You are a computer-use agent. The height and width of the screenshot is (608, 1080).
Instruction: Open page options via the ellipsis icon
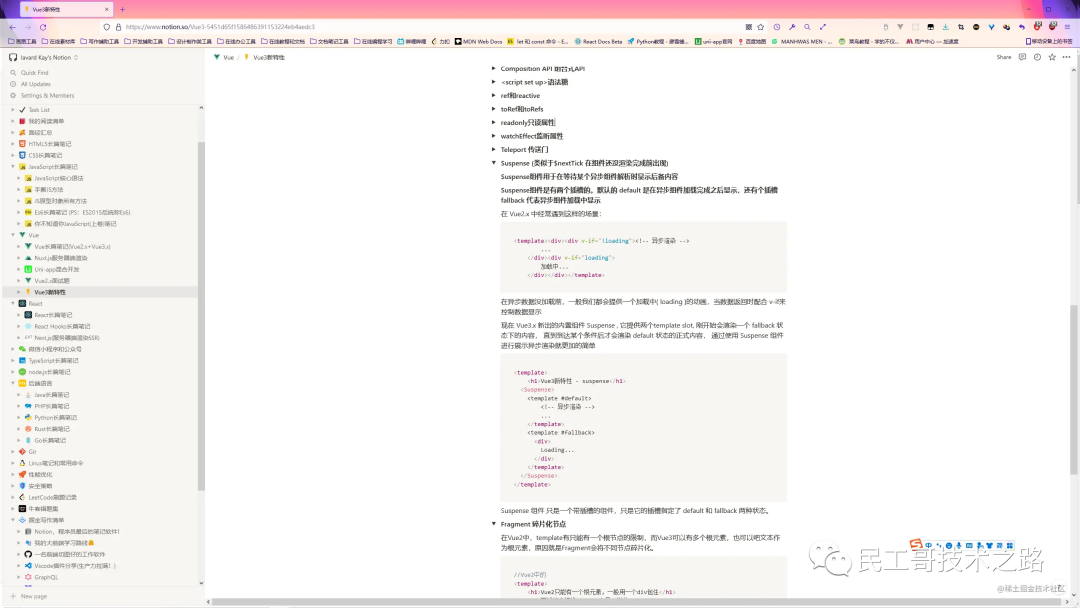pos(1065,57)
